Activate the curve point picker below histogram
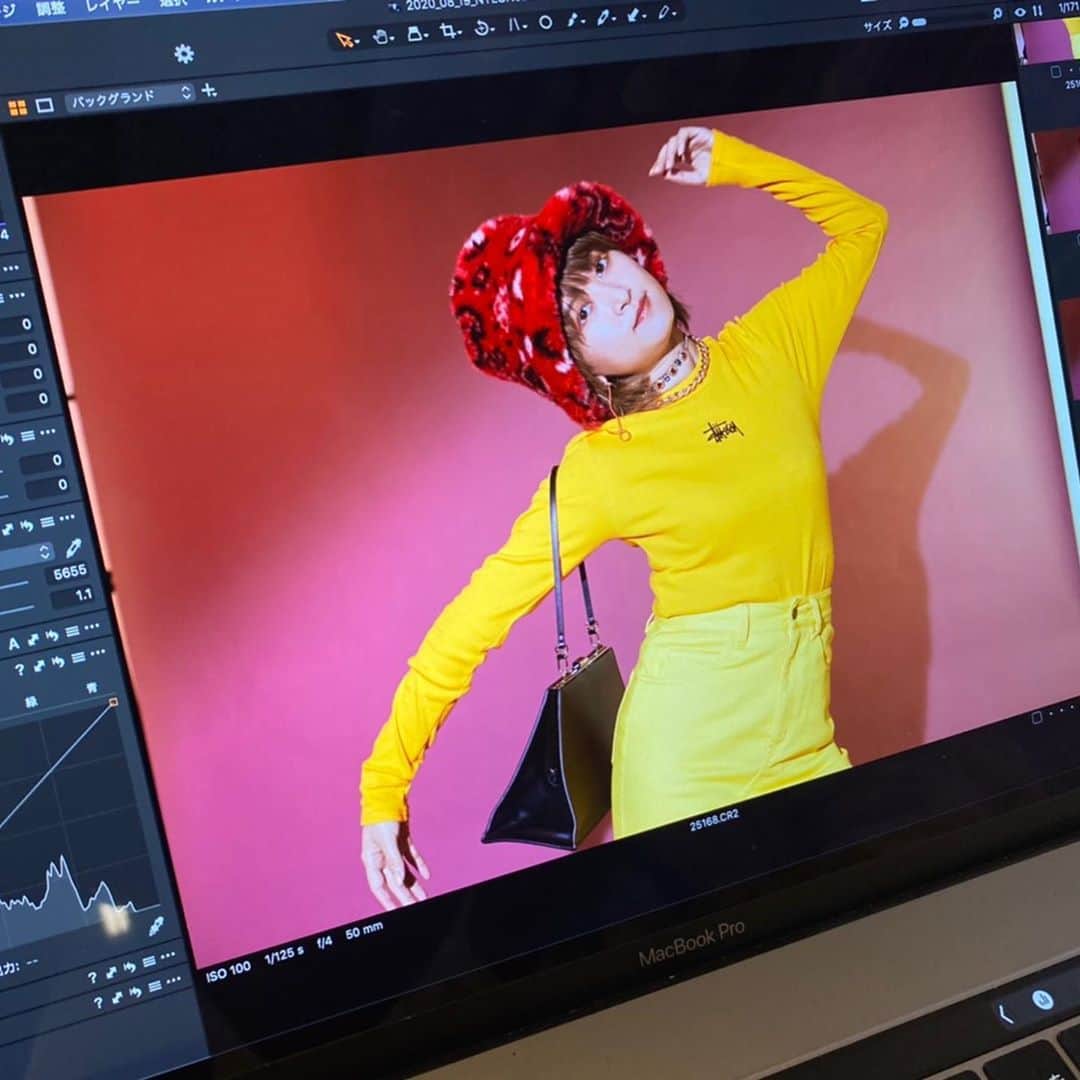 156,926
